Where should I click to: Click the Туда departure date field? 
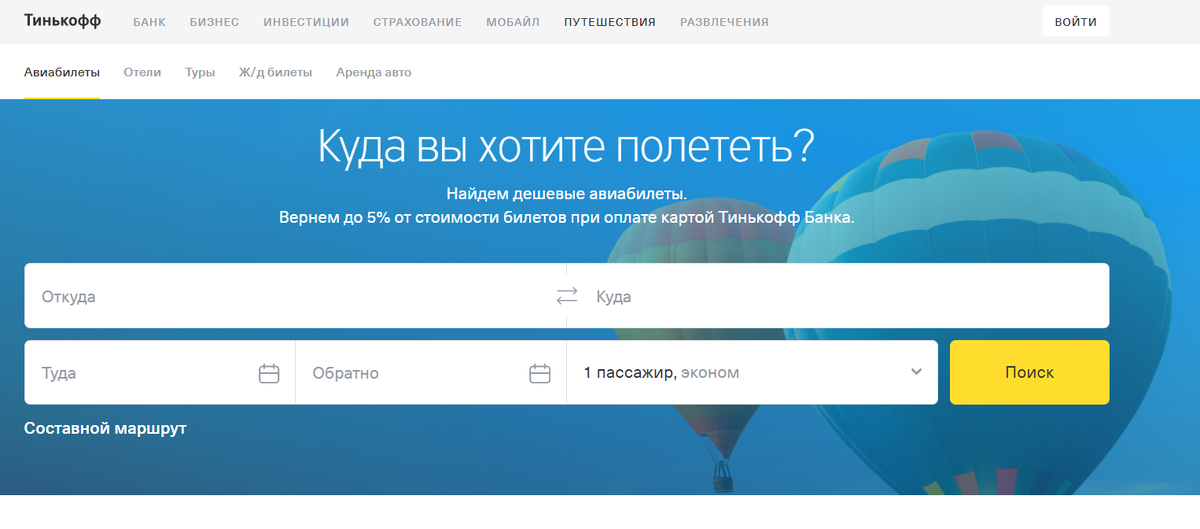[x=160, y=372]
